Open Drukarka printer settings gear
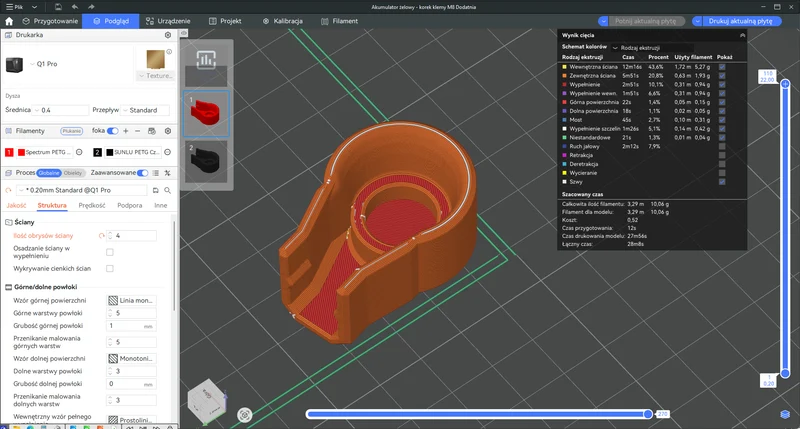 pyautogui.click(x=168, y=35)
